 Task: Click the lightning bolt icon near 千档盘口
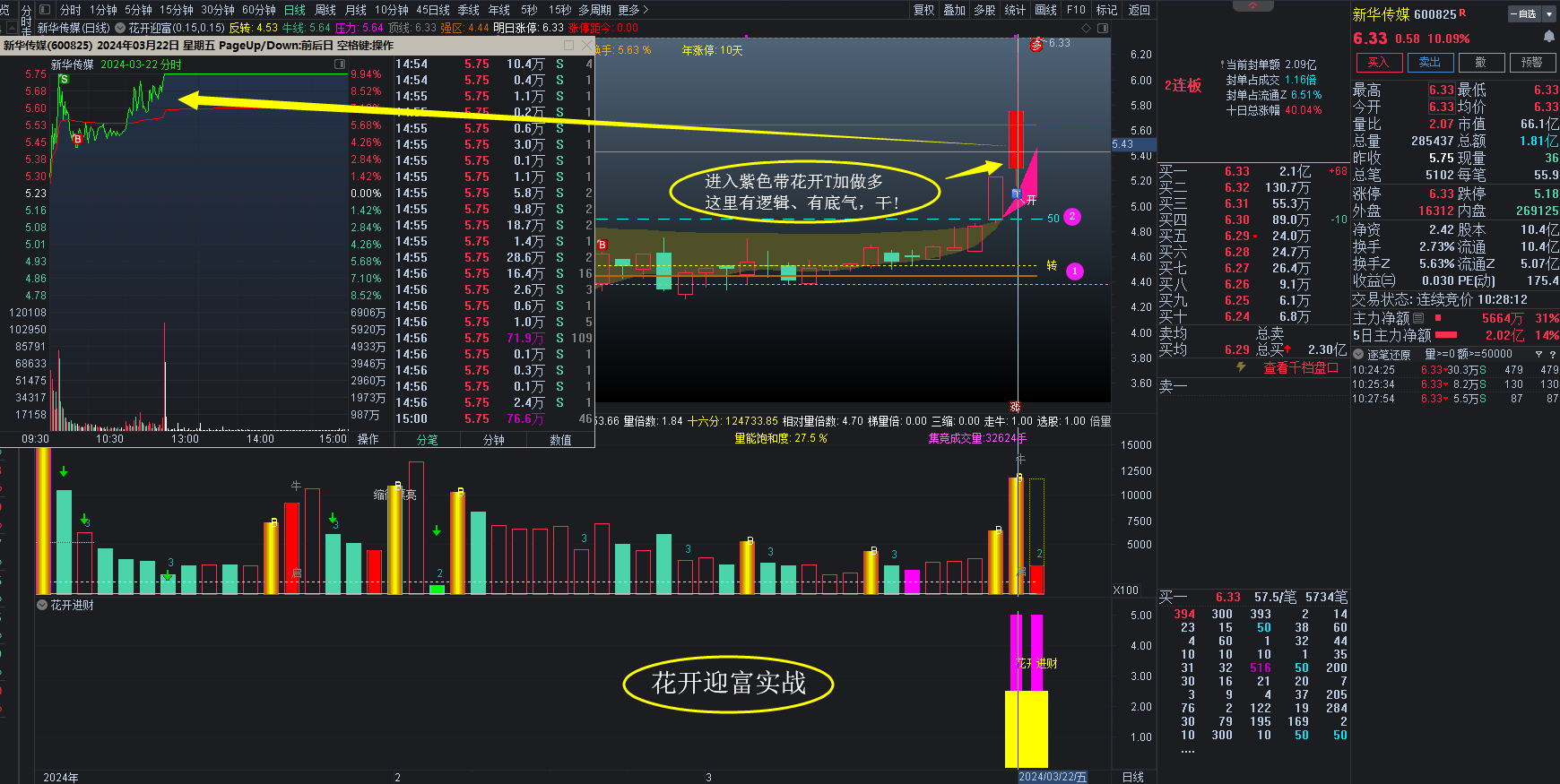(1241, 367)
